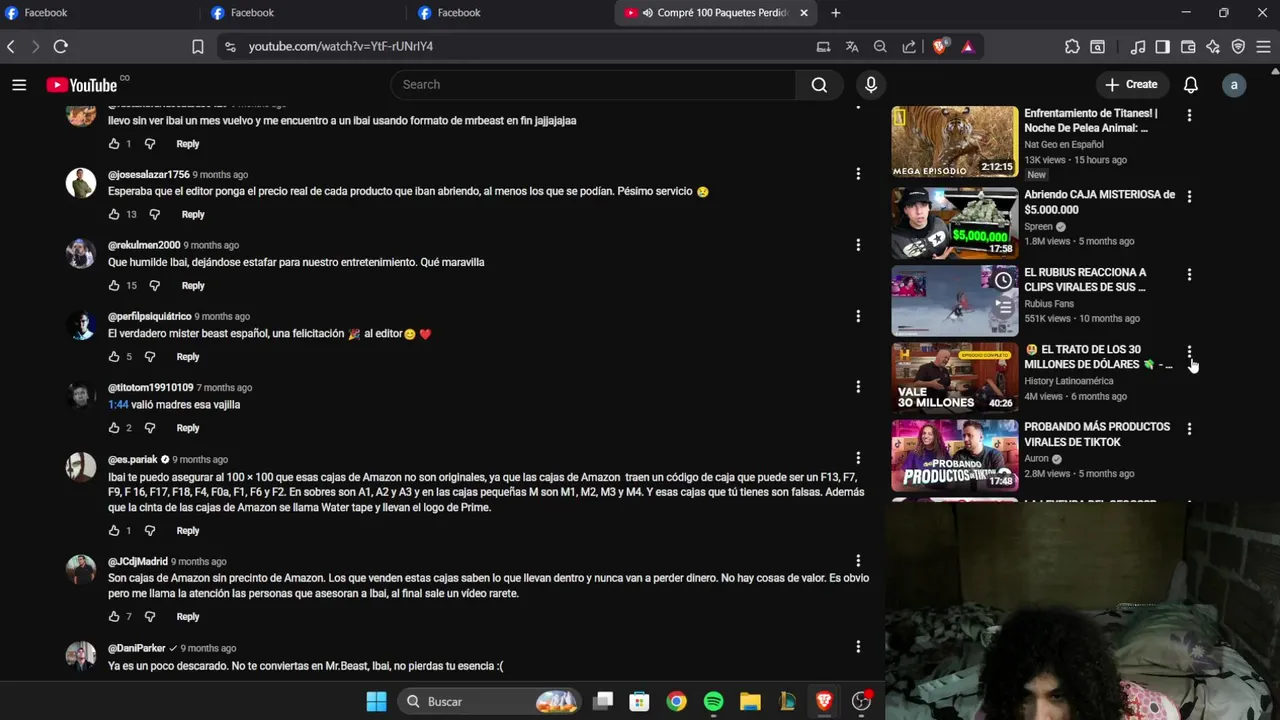Click the YouTube logo
Image resolution: width=1280 pixels, height=720 pixels.
pyautogui.click(x=82, y=85)
